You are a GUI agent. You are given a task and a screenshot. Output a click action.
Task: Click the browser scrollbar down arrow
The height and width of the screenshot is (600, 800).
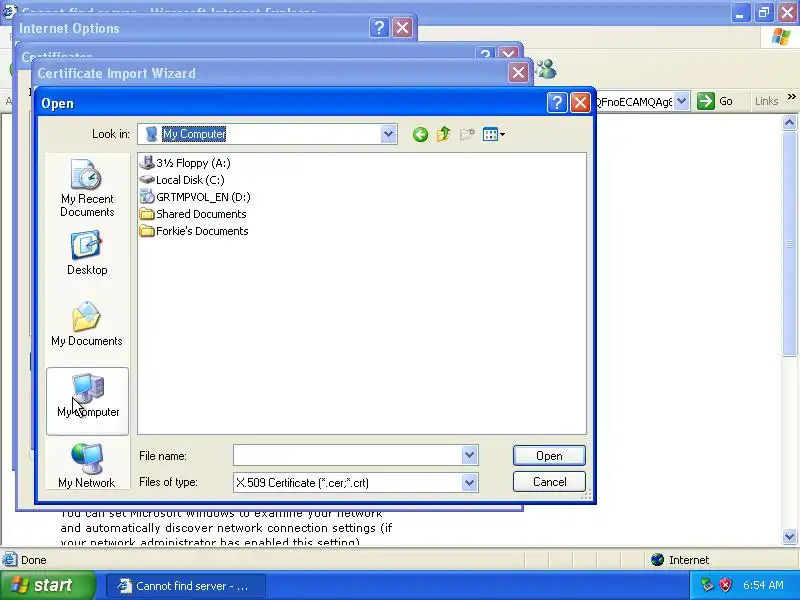(789, 536)
